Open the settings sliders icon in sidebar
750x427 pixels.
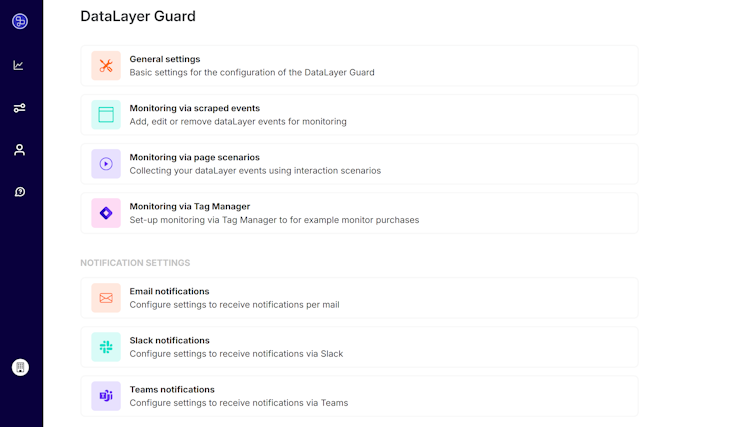pos(19,108)
